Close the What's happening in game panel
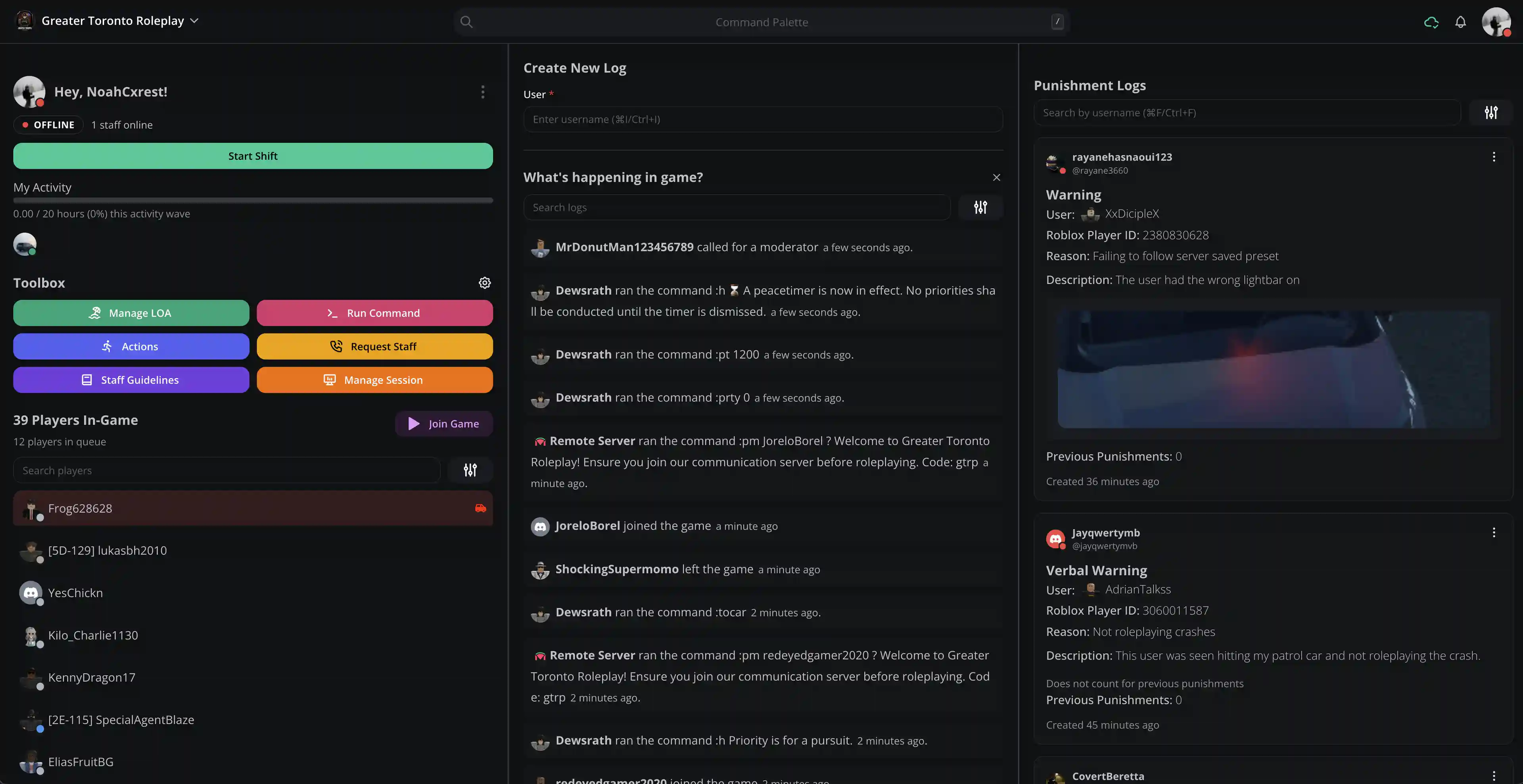Screen dimensions: 1523x784 [x=996, y=177]
